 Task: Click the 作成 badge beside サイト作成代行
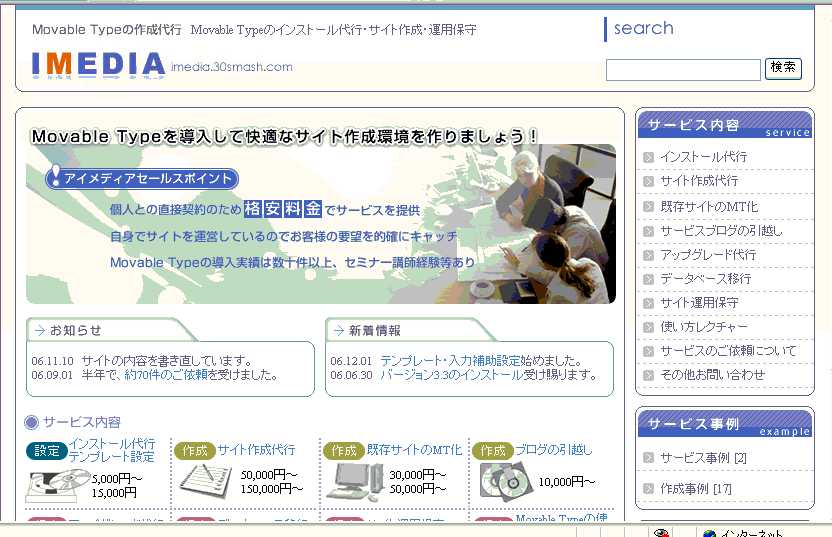[194, 451]
